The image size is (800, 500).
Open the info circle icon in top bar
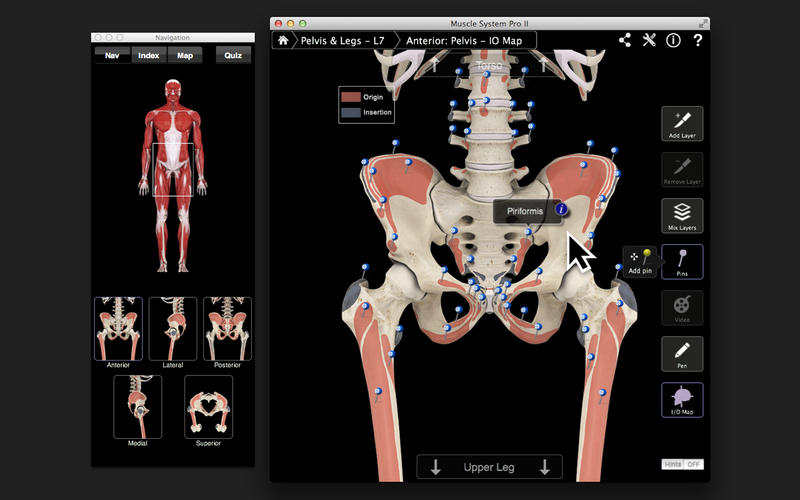tap(673, 40)
